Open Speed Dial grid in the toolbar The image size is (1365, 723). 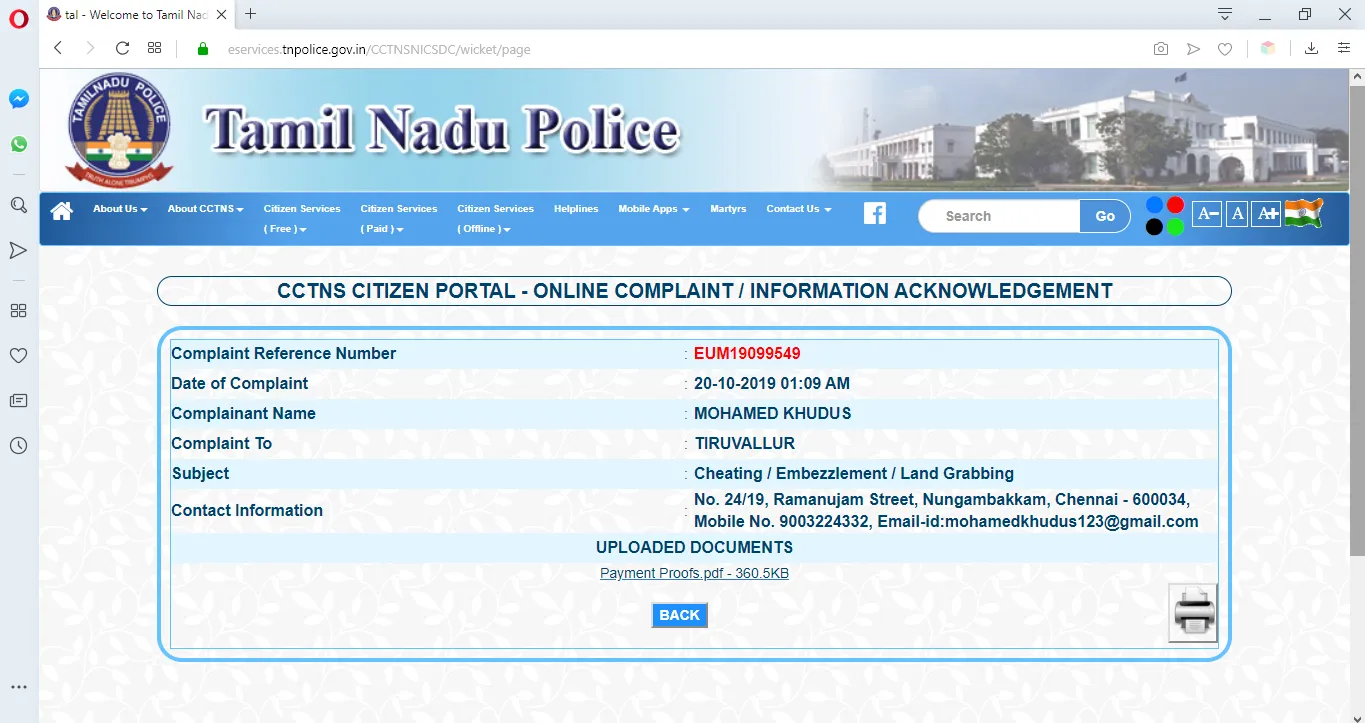click(x=154, y=48)
